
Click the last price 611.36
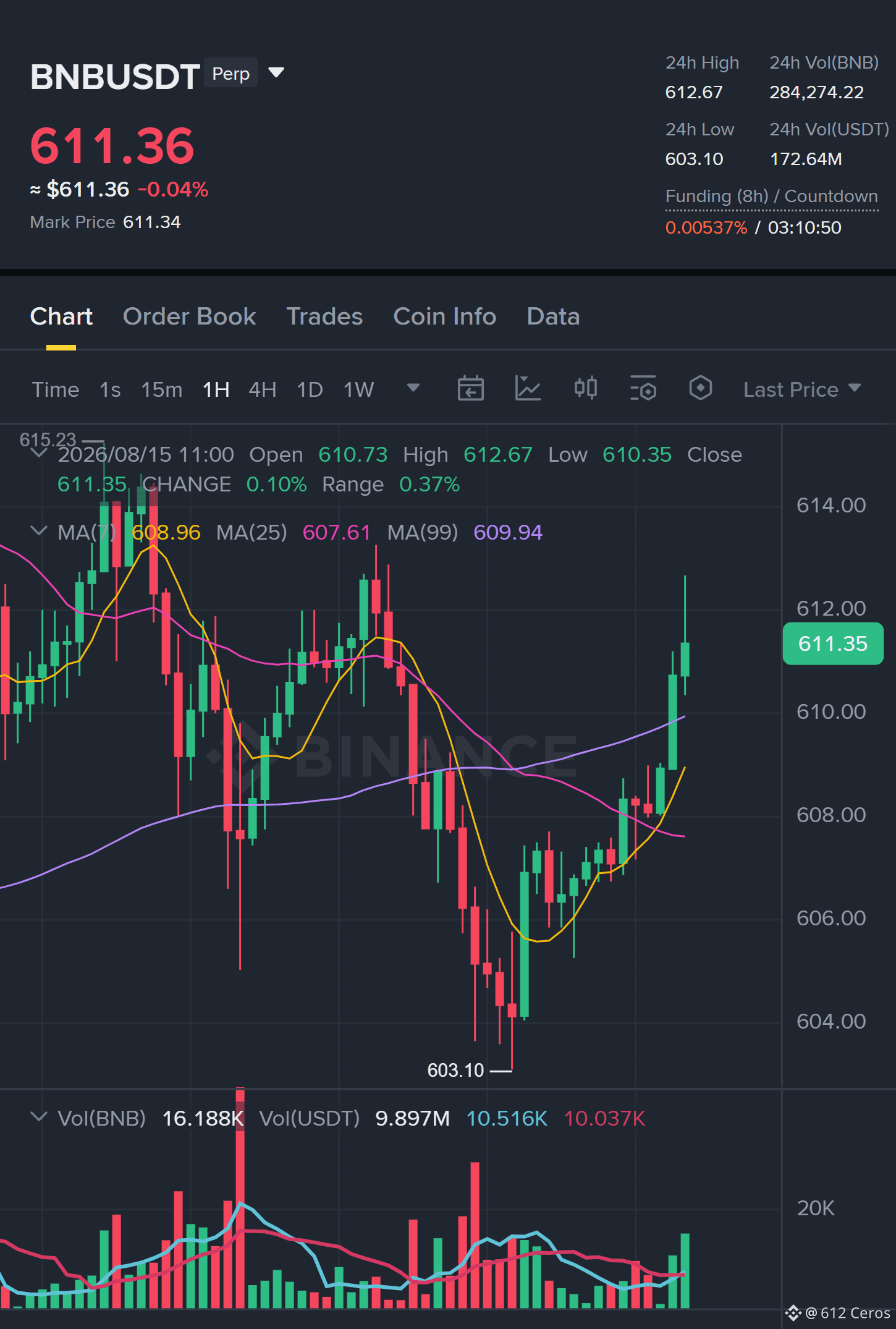[x=112, y=146]
